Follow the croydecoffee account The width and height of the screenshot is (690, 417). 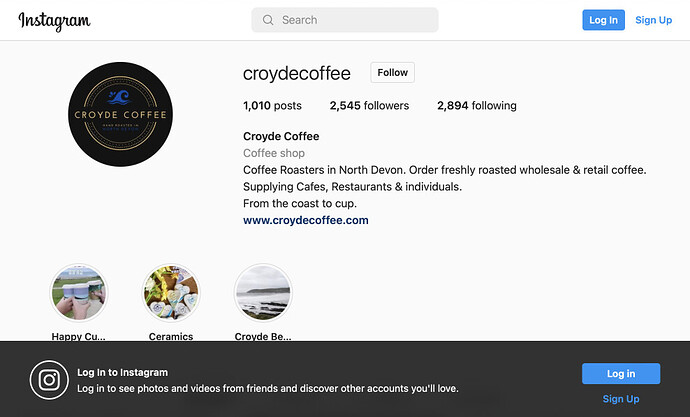(393, 73)
